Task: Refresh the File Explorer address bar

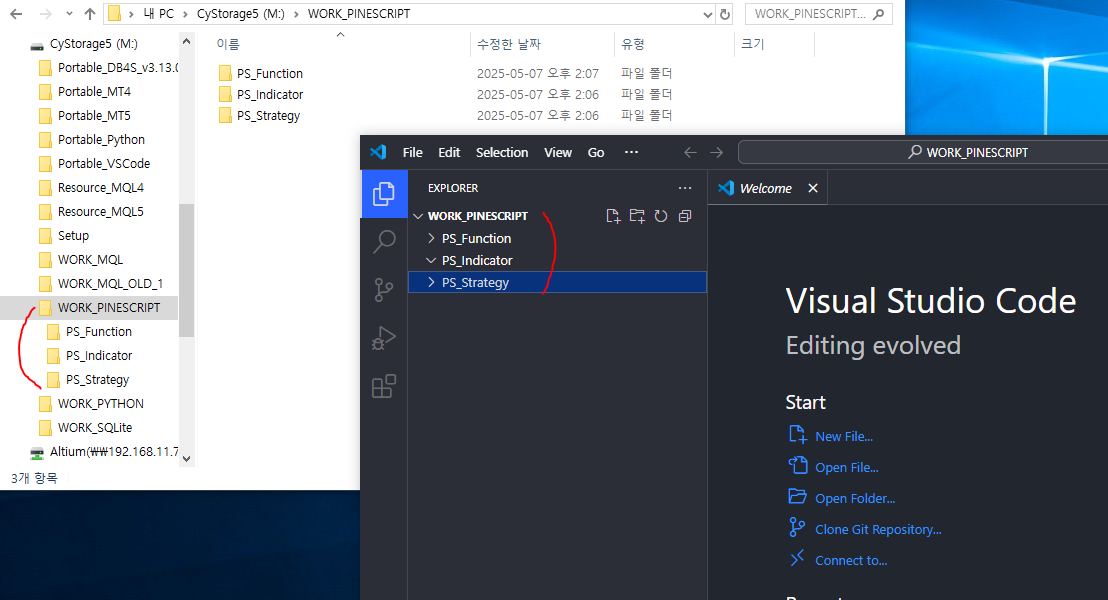Action: click(724, 14)
